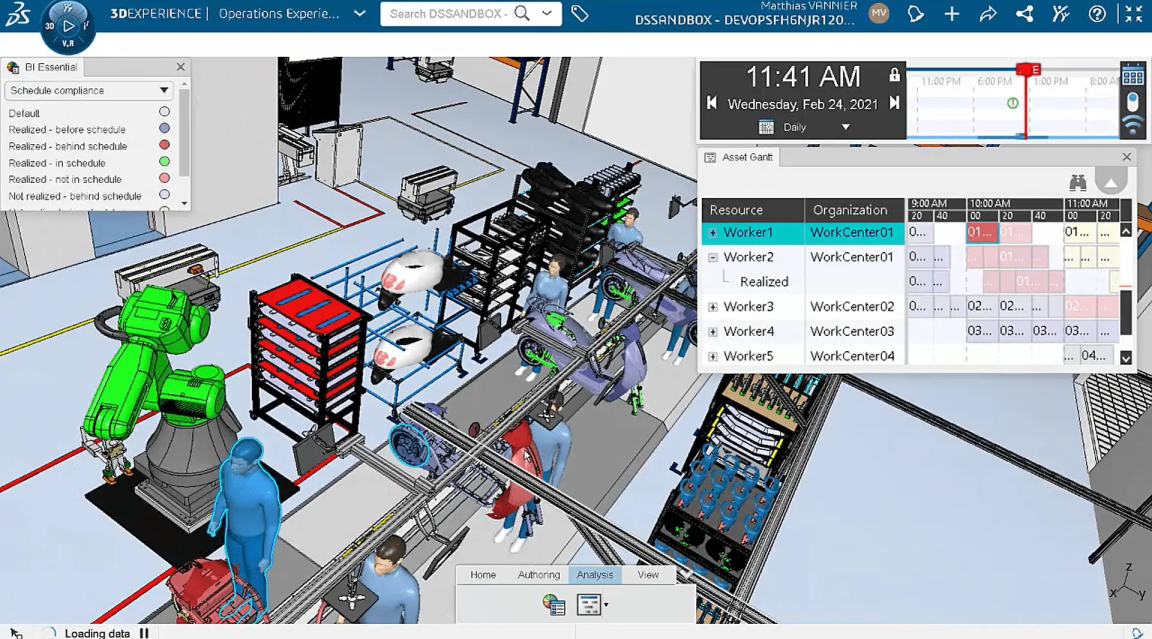Image resolution: width=1152 pixels, height=639 pixels.
Task: Open the calendar grid icon beside the timeline
Action: [1132, 77]
